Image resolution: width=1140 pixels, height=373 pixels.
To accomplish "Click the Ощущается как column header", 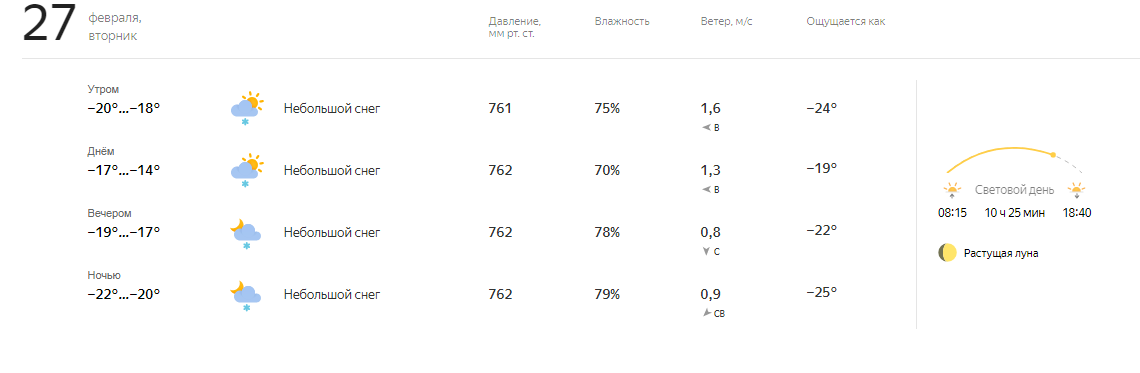I will [846, 21].
